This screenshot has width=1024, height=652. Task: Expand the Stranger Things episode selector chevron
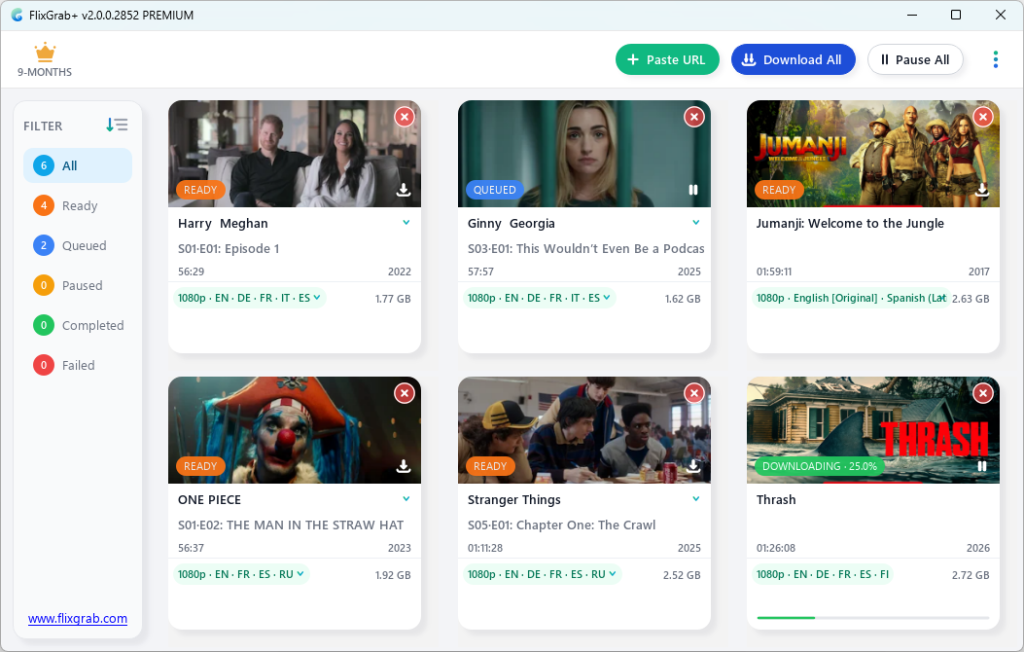tap(696, 499)
